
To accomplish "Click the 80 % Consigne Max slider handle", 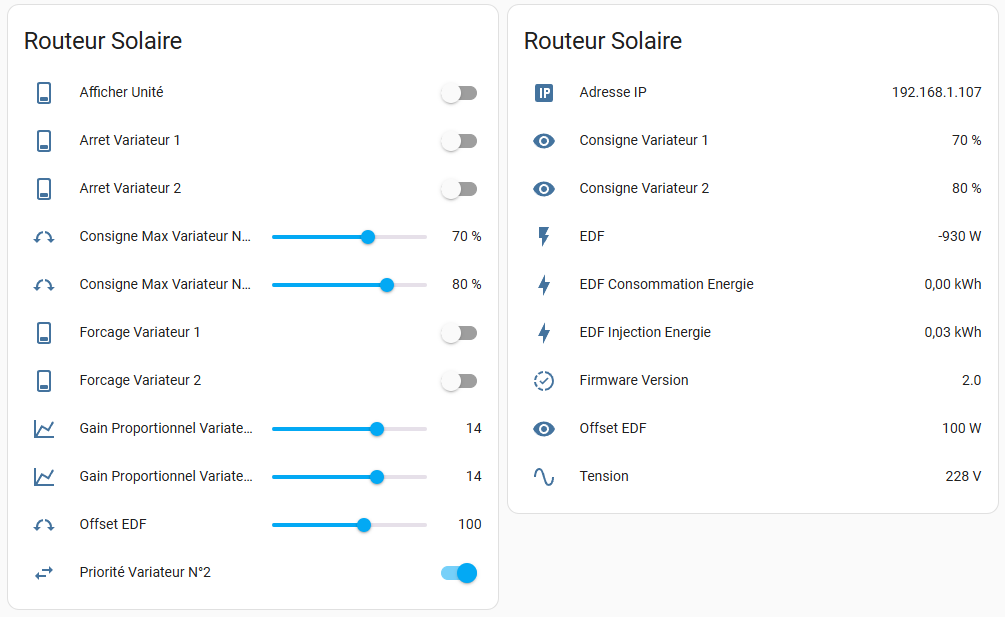I will [x=387, y=285].
